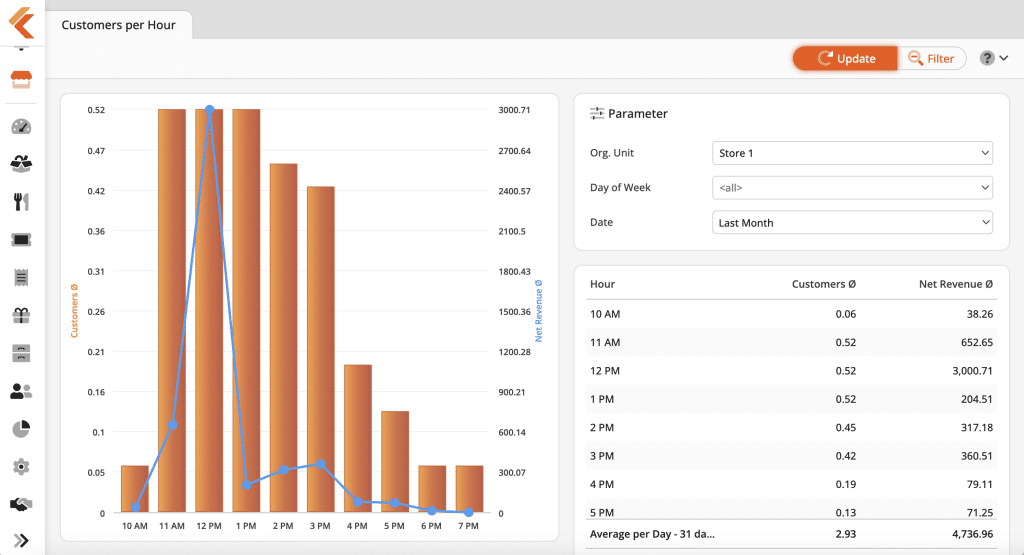The width and height of the screenshot is (1024, 555).
Task: Click the Filter button
Action: (x=932, y=58)
